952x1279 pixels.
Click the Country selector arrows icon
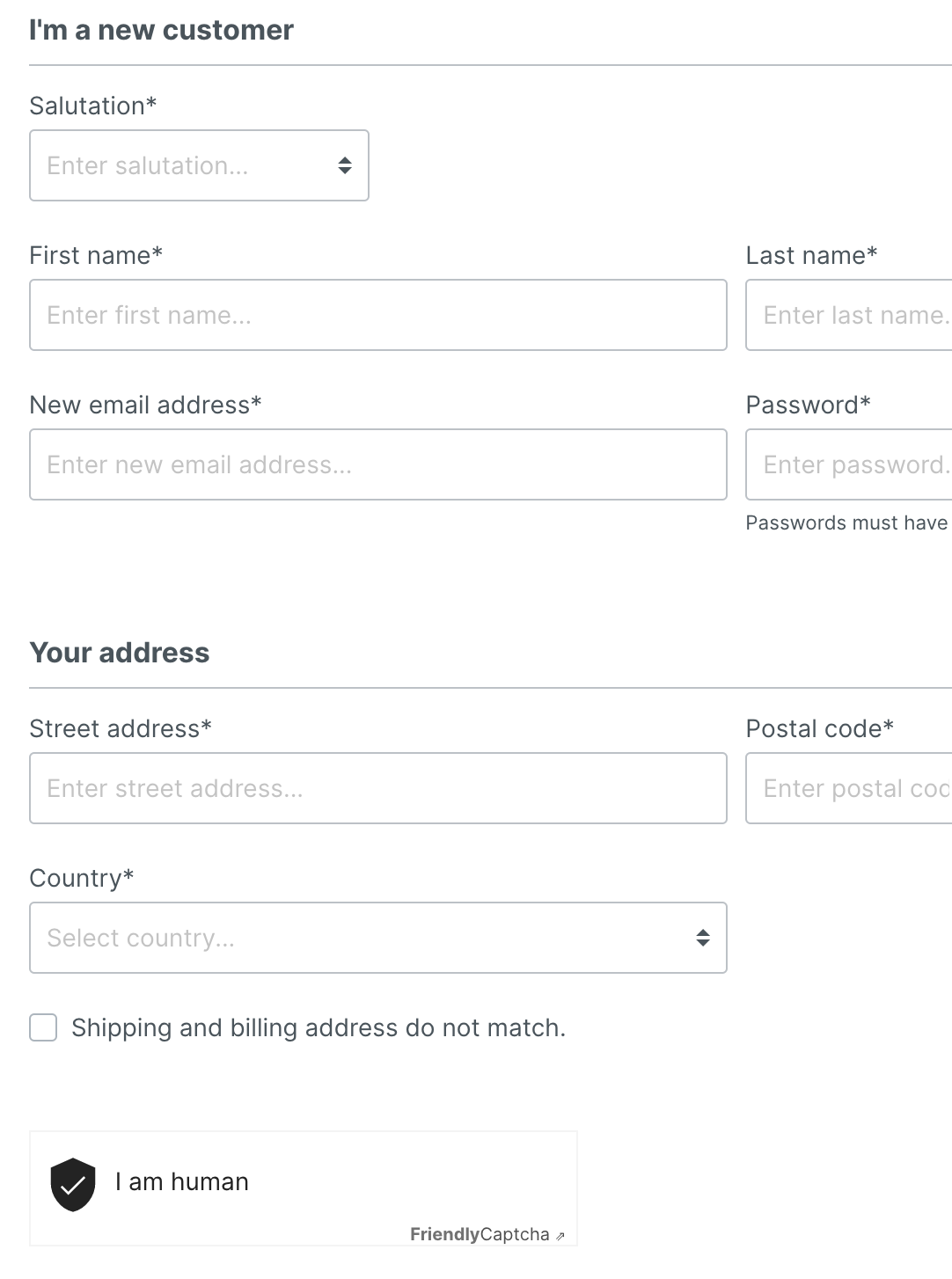point(702,938)
